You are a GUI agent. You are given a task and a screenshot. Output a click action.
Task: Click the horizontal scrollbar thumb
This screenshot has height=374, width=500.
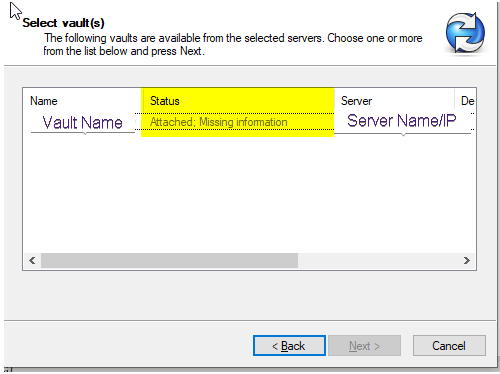(169, 260)
